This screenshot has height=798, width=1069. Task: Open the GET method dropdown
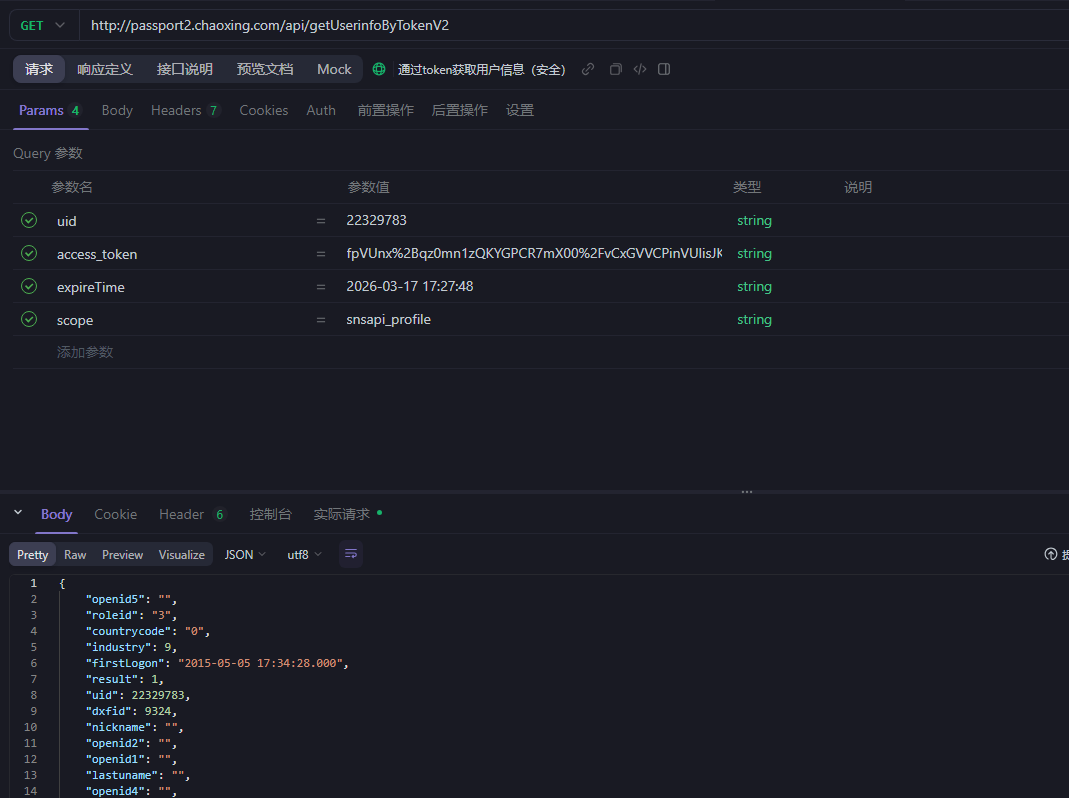(x=43, y=25)
